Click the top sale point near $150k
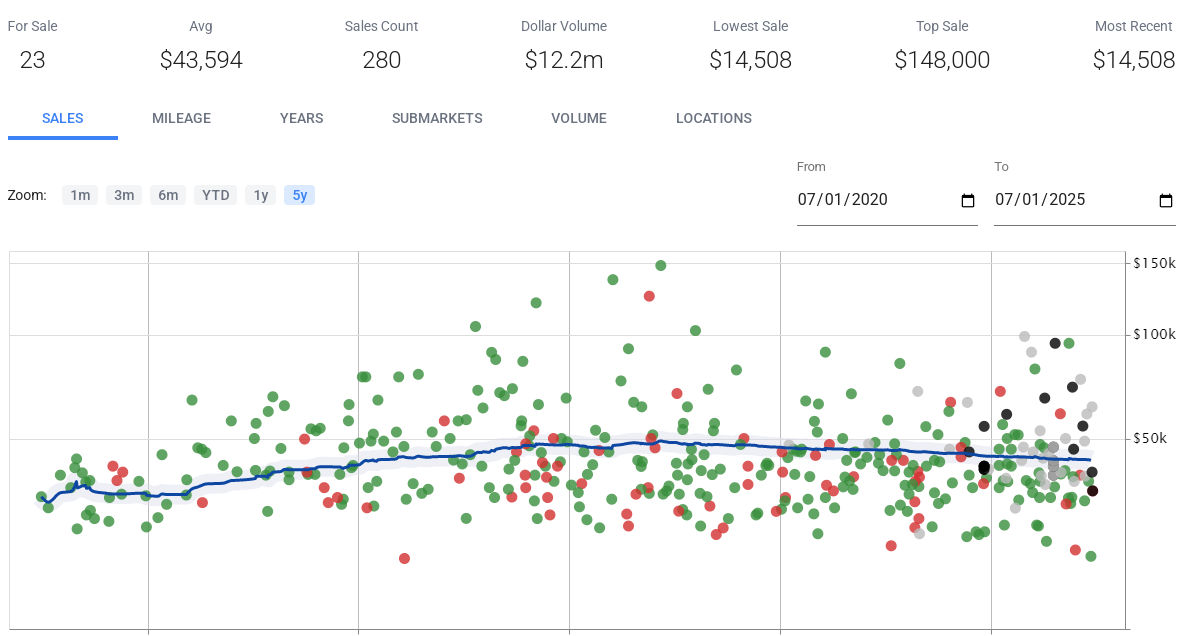This screenshot has width=1182, height=636. 661,265
